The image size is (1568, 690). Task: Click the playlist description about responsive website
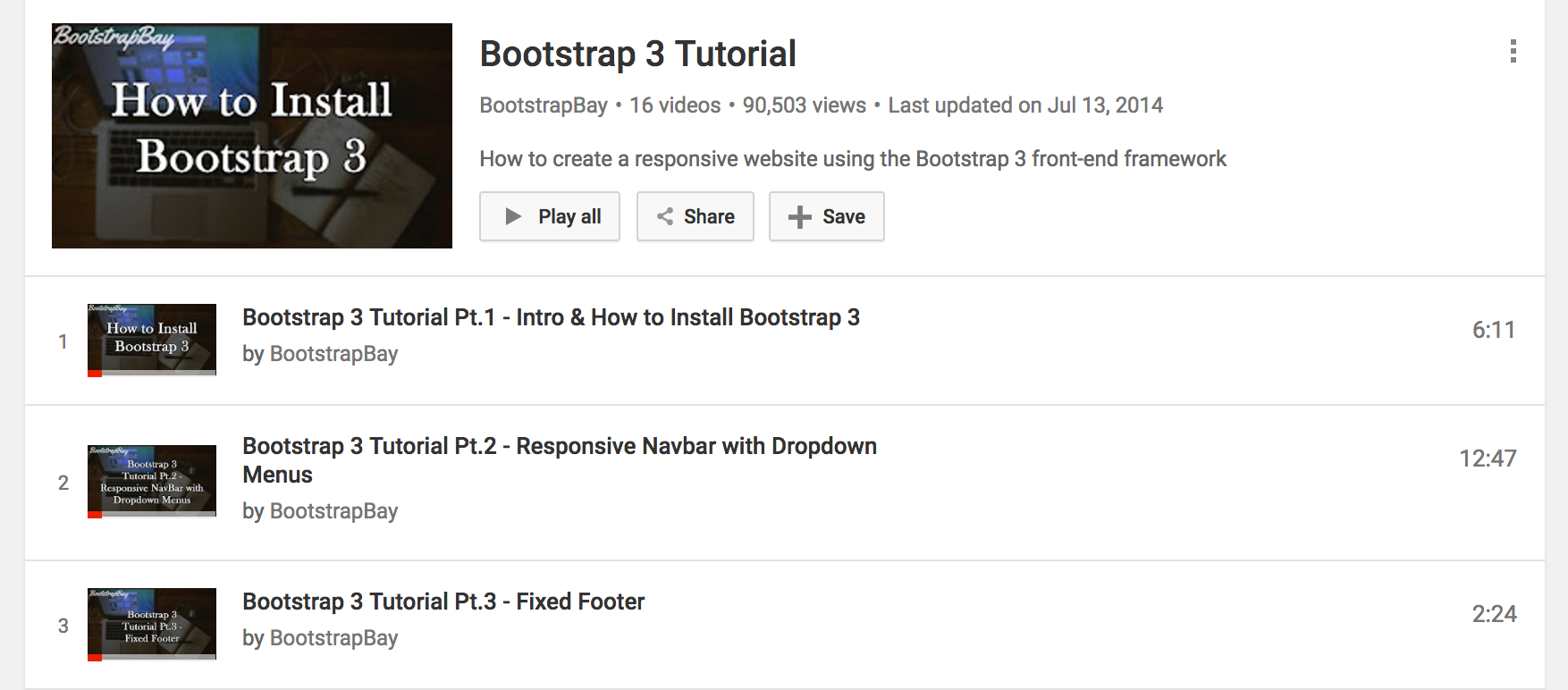click(853, 159)
